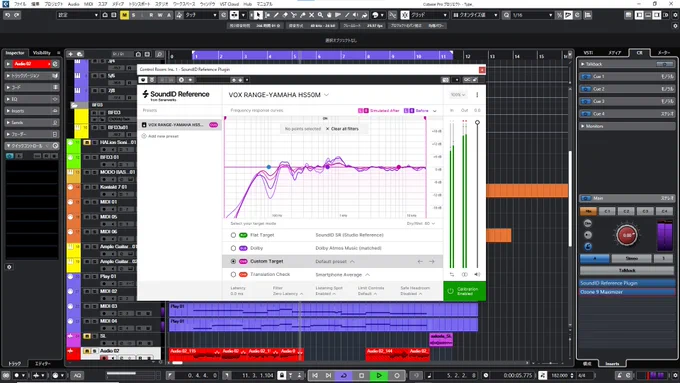Switch to the メーター tab in right zone
The image size is (680, 383).
(x=664, y=53)
